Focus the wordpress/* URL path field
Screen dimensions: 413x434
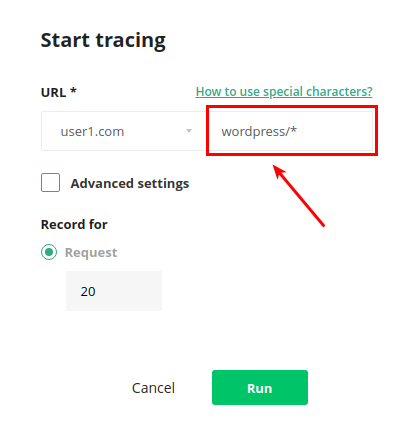pos(289,131)
